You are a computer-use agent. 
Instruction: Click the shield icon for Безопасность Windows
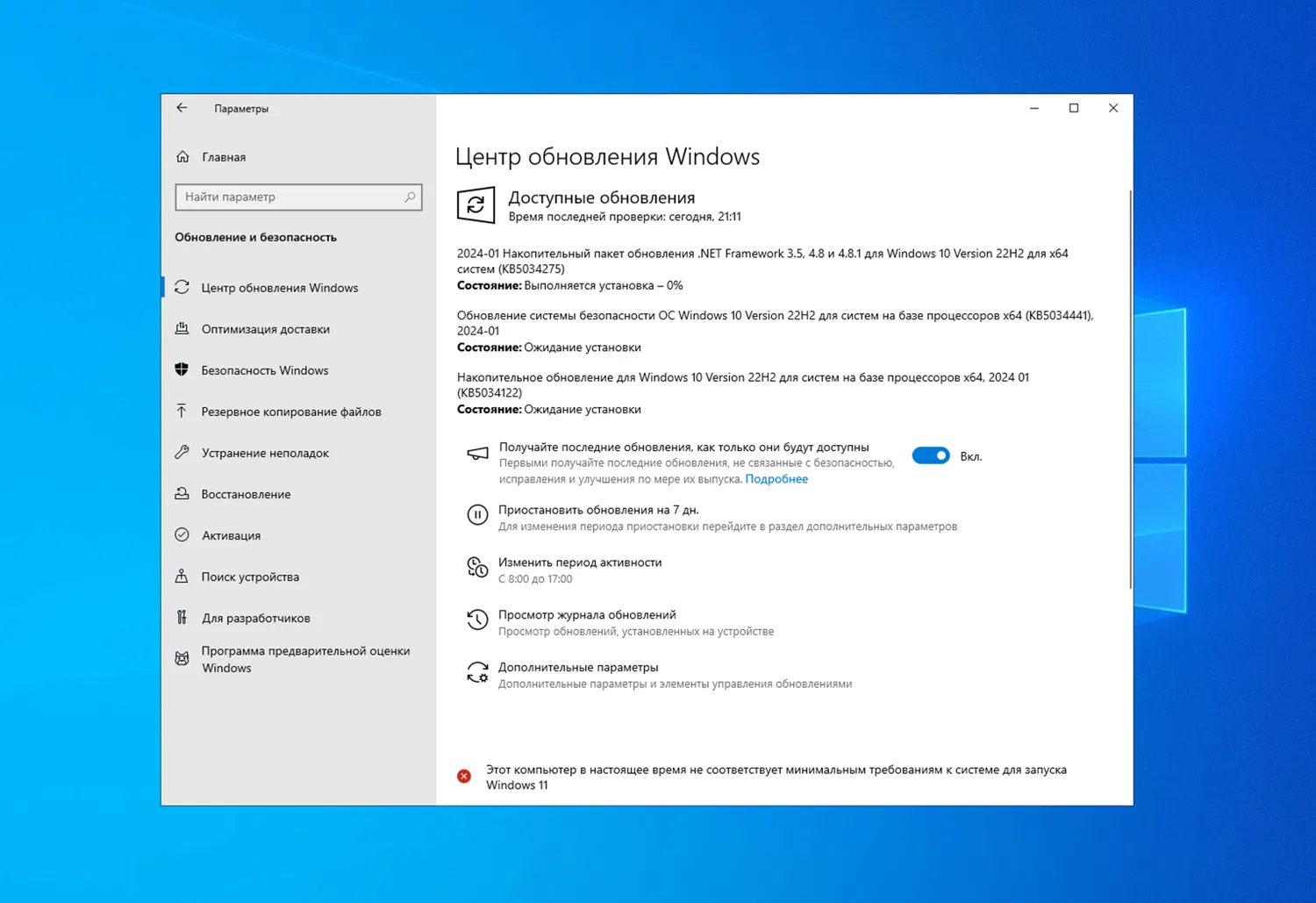click(182, 369)
